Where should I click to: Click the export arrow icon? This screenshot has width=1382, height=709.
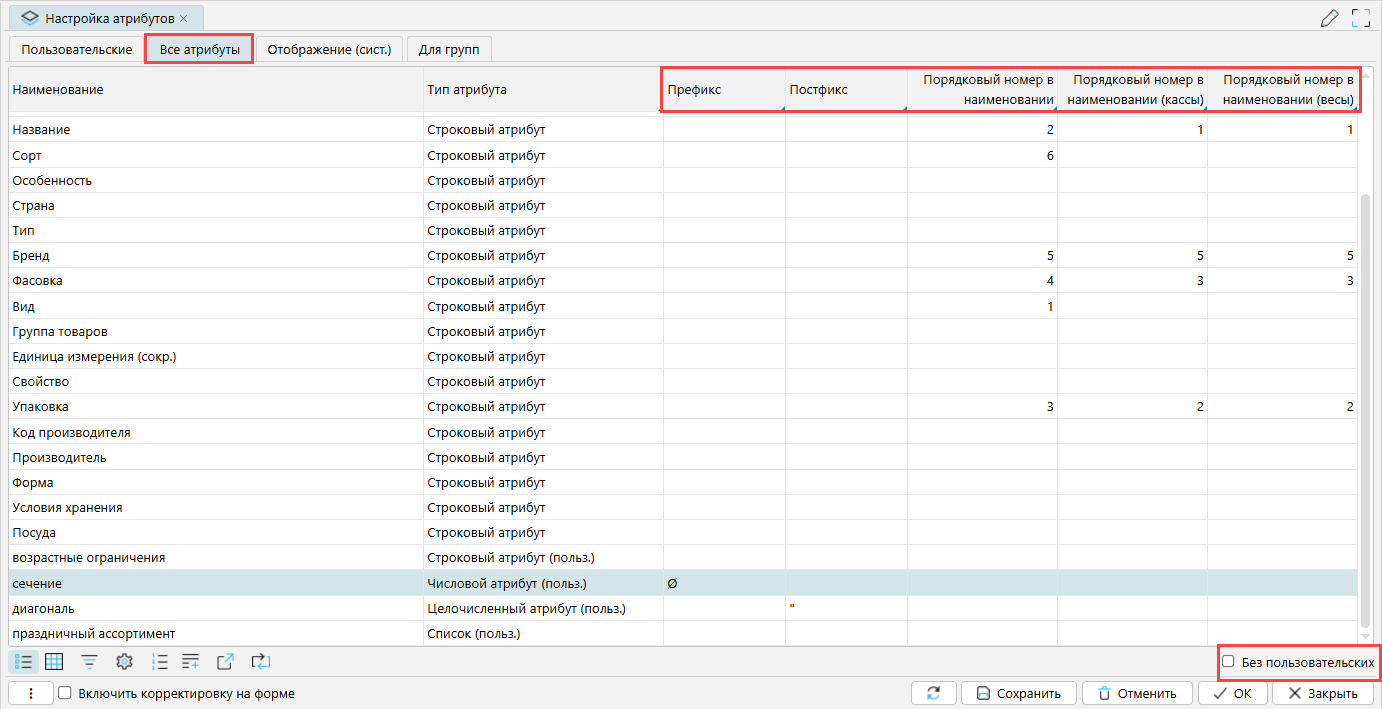coord(225,661)
